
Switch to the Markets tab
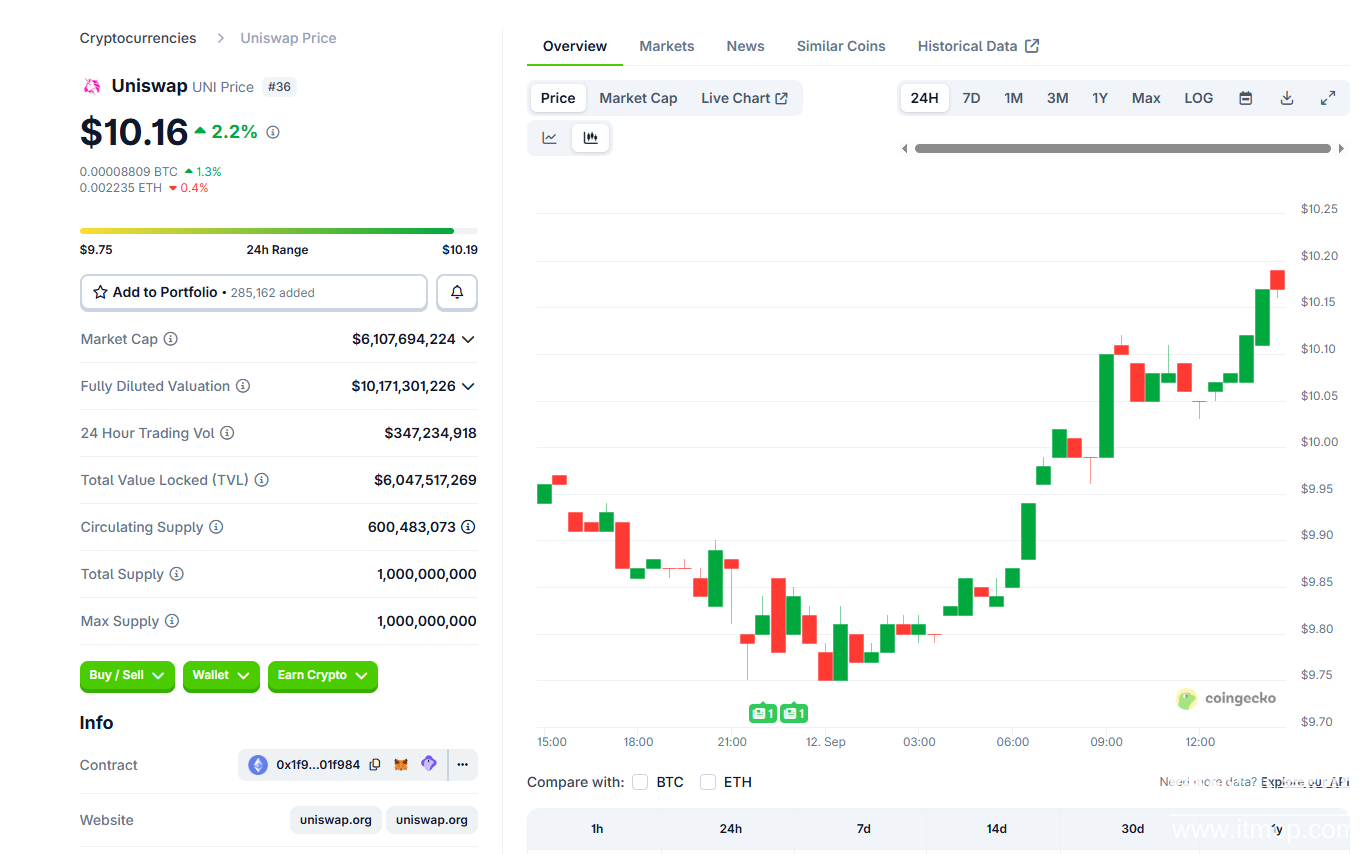click(666, 46)
